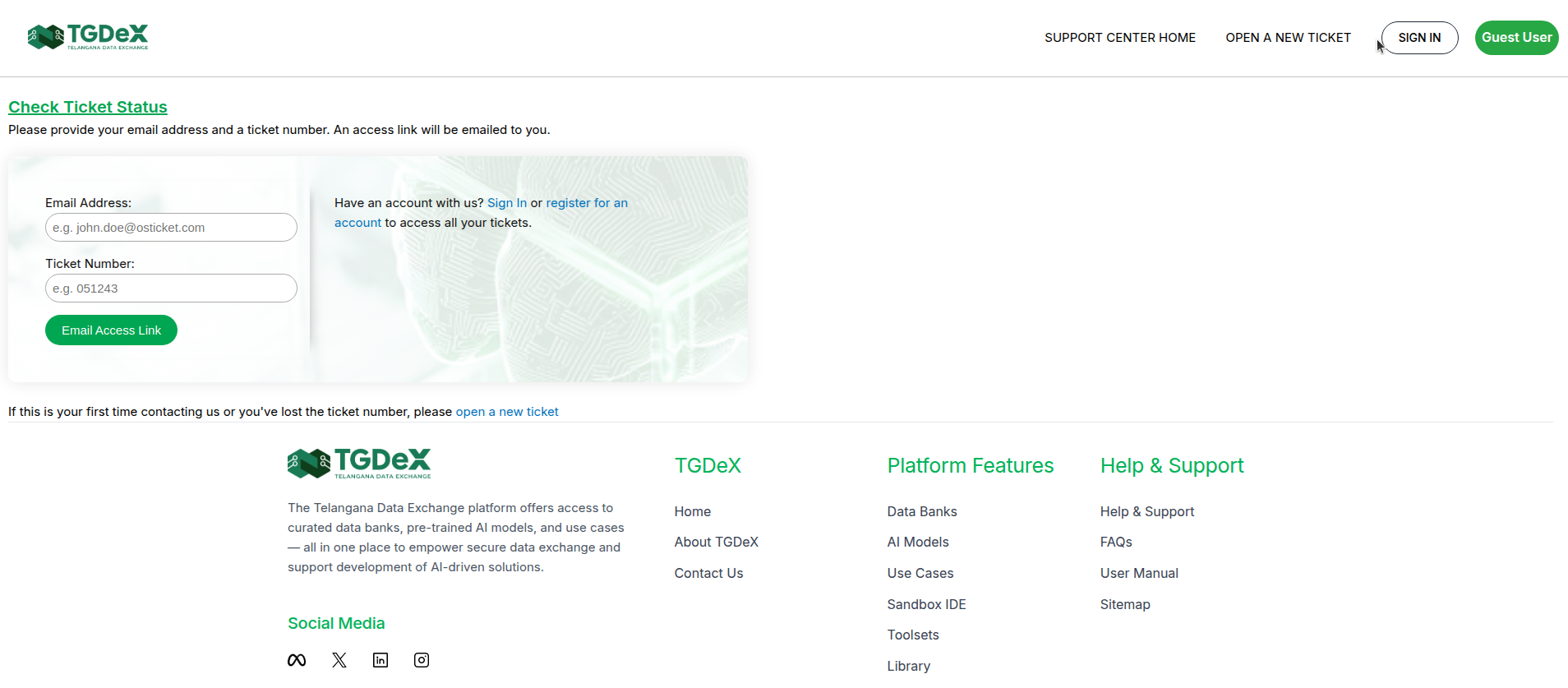Visit the FAQs footer link
This screenshot has width=1568, height=688.
coord(1116,542)
